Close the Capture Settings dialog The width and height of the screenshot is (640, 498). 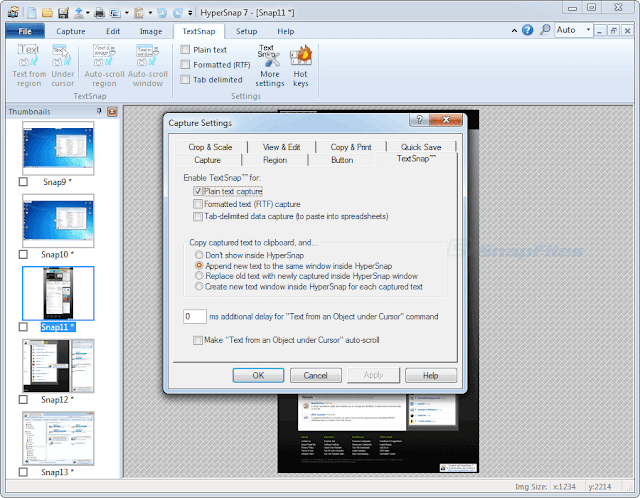pyautogui.click(x=446, y=119)
